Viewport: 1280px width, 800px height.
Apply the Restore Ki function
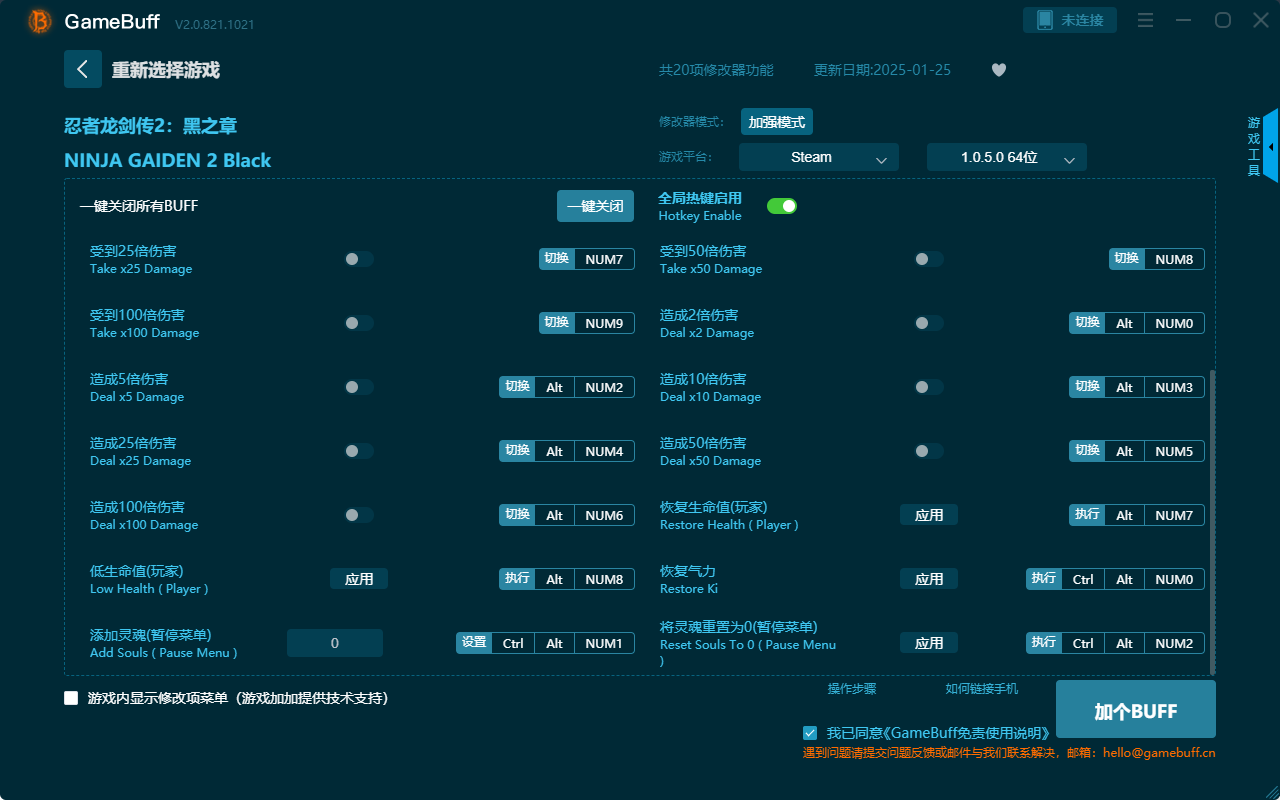coord(928,578)
